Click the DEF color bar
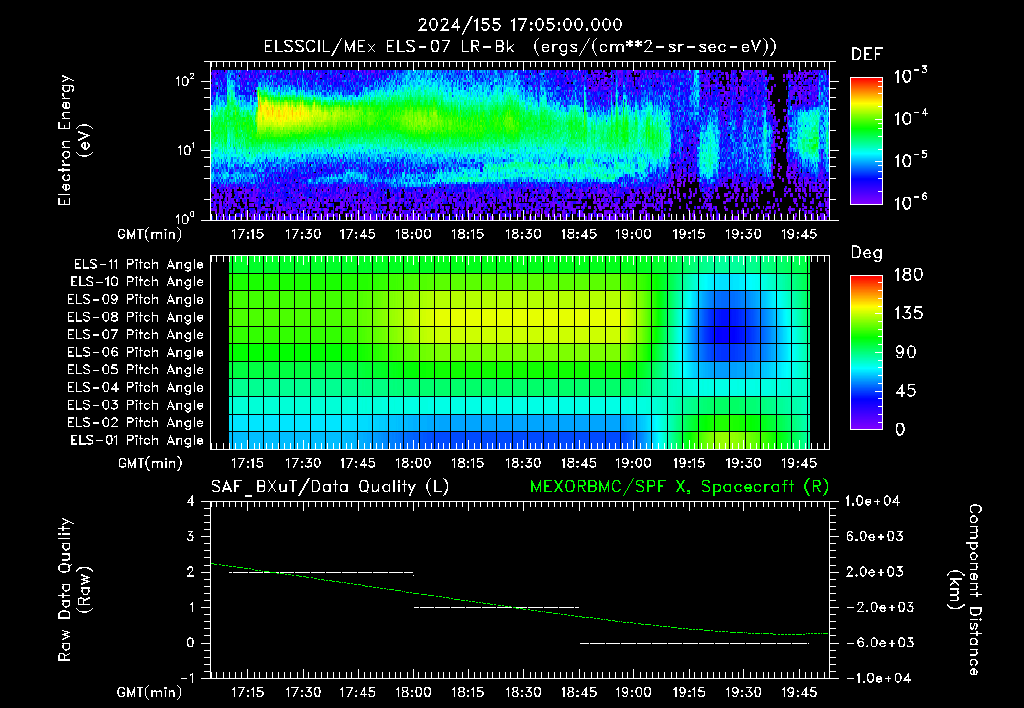This screenshot has width=1024, height=708. [x=866, y=140]
